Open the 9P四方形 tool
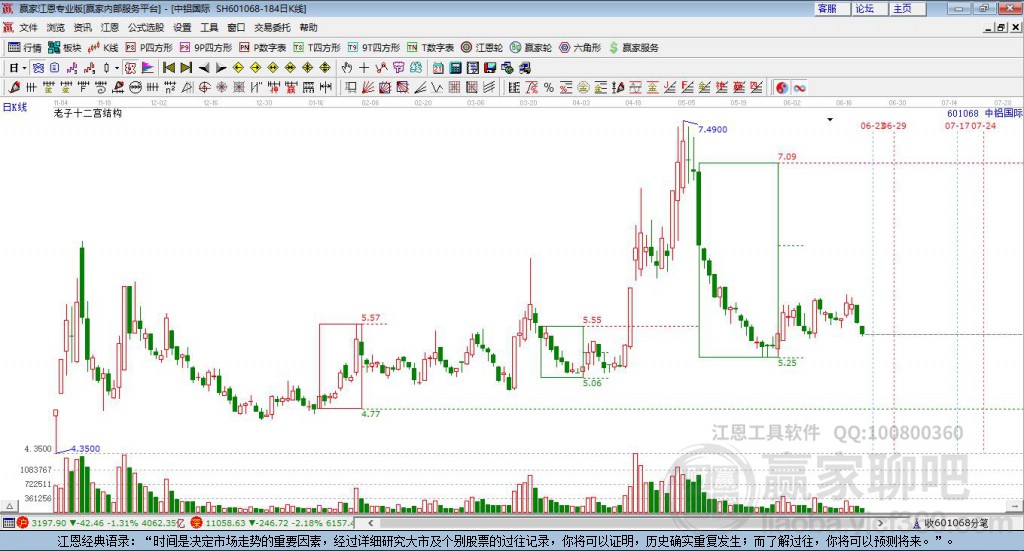1024x551 pixels. pos(206,48)
